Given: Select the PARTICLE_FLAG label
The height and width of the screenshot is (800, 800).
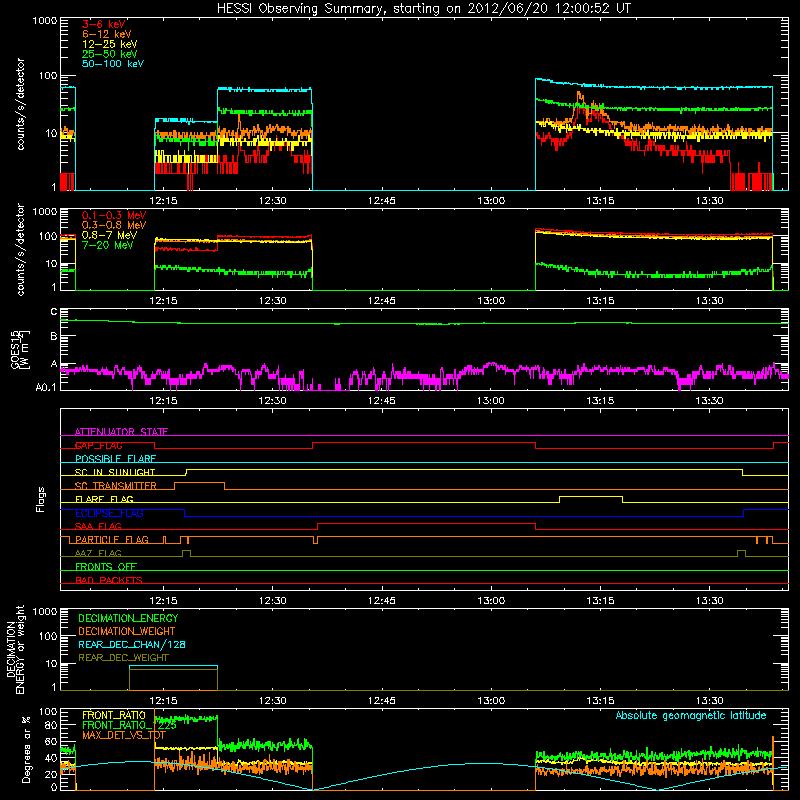Looking at the screenshot, I should 112,540.
